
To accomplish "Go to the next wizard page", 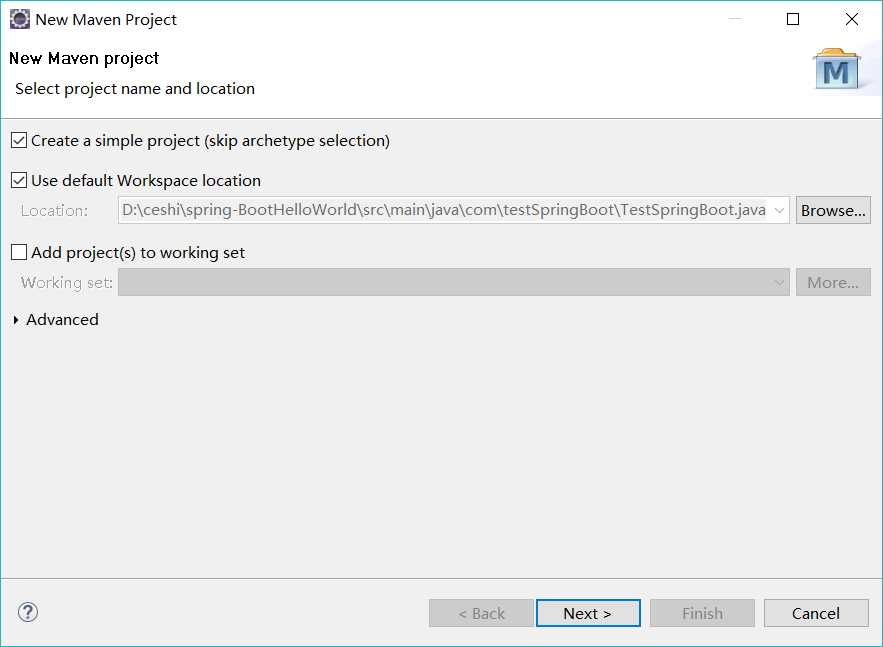I will [587, 613].
